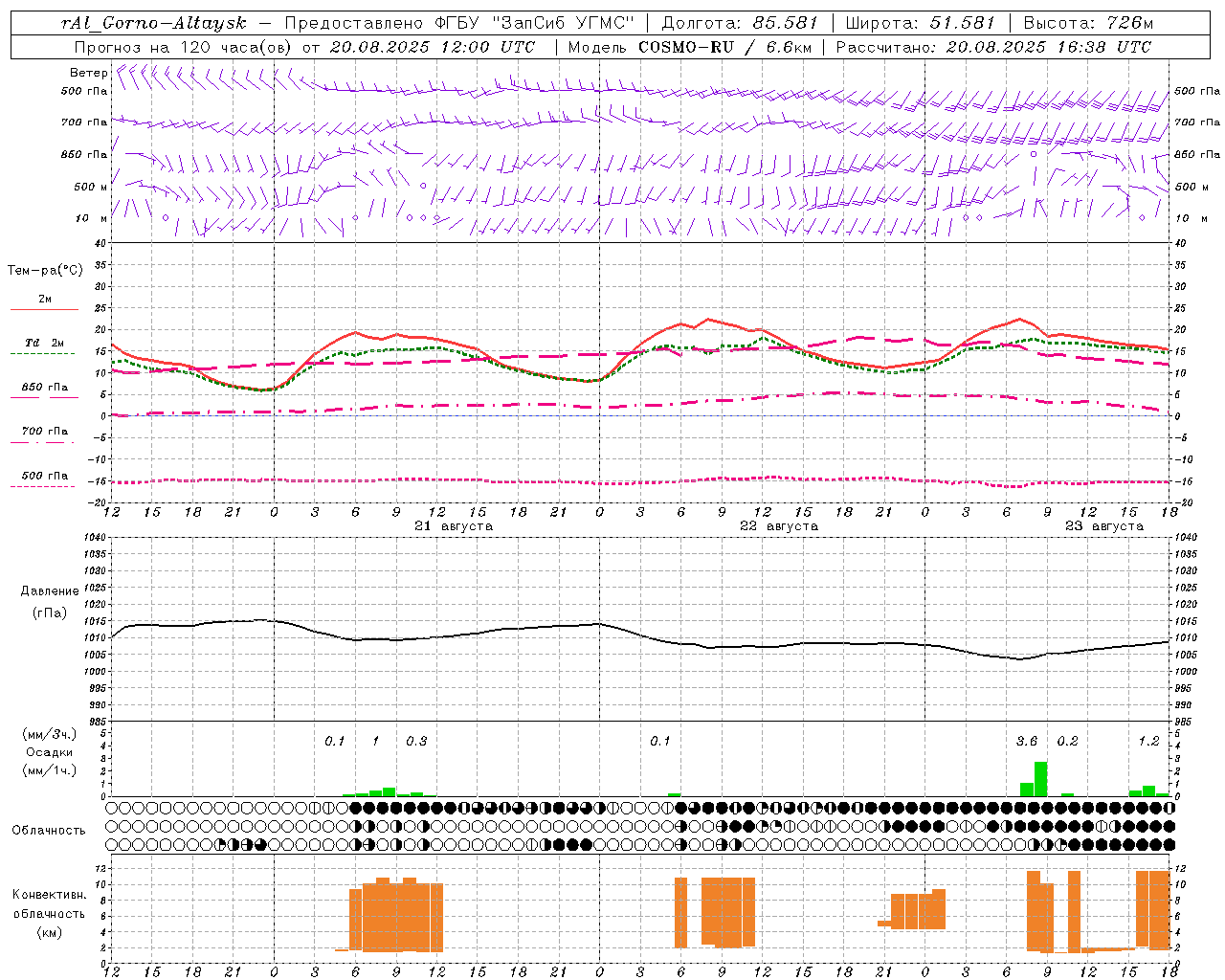Click the '3.6' precipitation amount value
The image size is (1225, 980).
pos(1027,742)
